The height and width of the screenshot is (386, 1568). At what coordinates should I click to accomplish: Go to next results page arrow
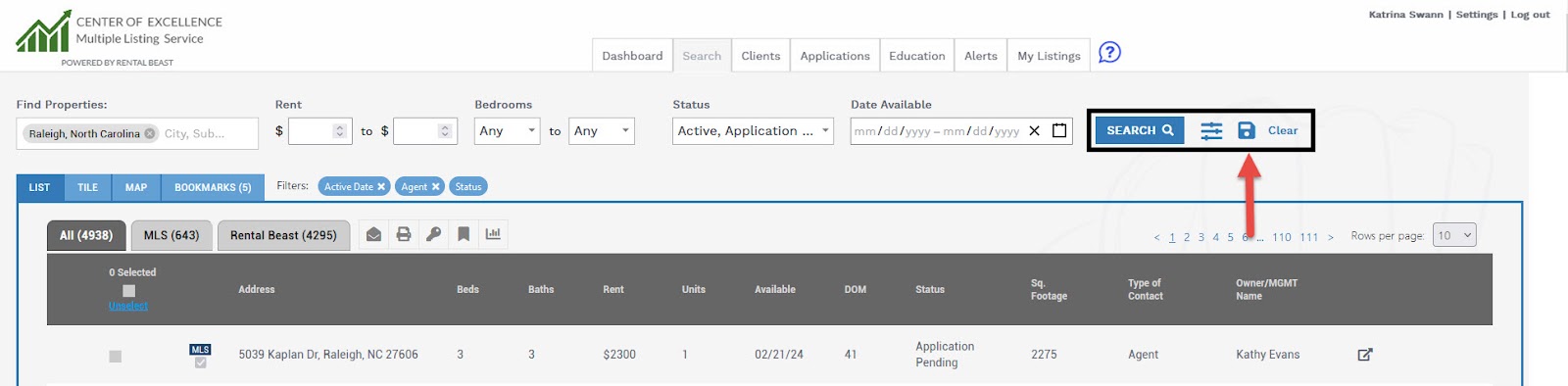click(x=1331, y=237)
